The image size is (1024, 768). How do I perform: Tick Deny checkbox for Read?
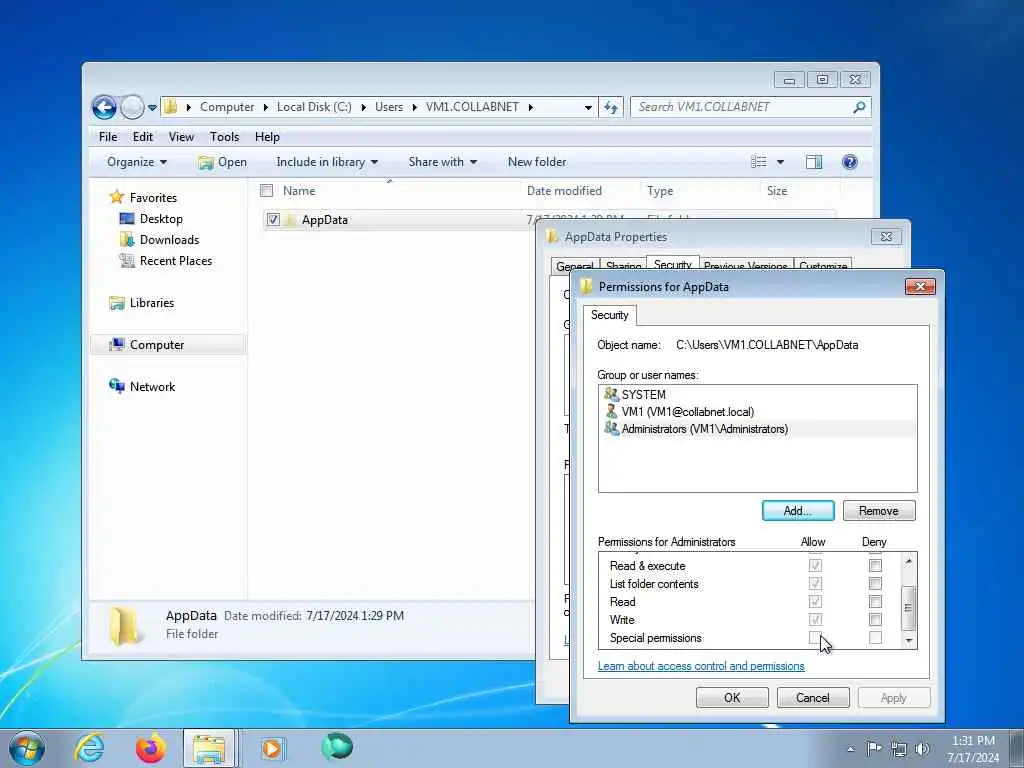(x=875, y=601)
